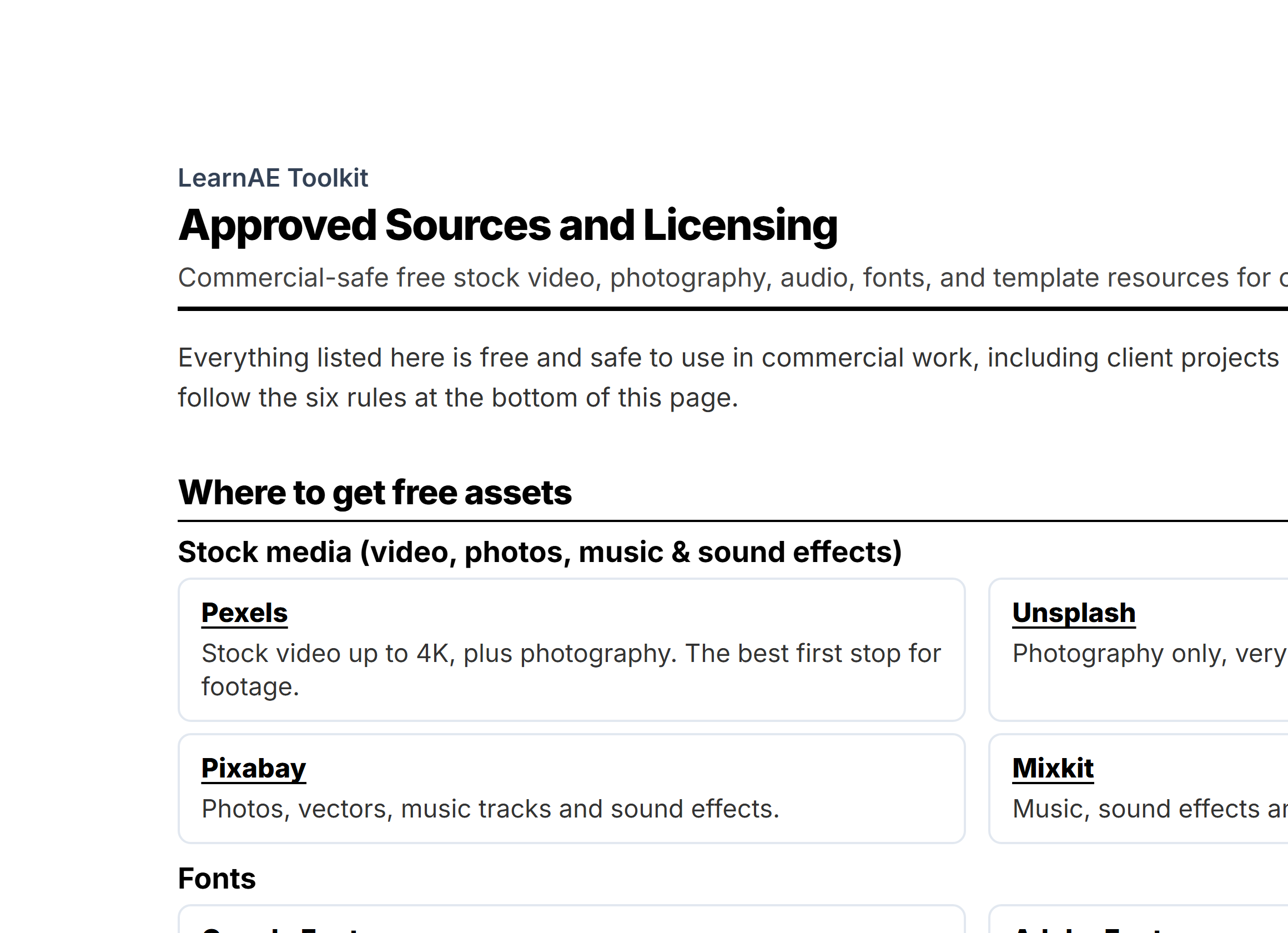This screenshot has height=933, width=1288.
Task: Select the 'Where to get free assets' heading
Action: pos(375,492)
